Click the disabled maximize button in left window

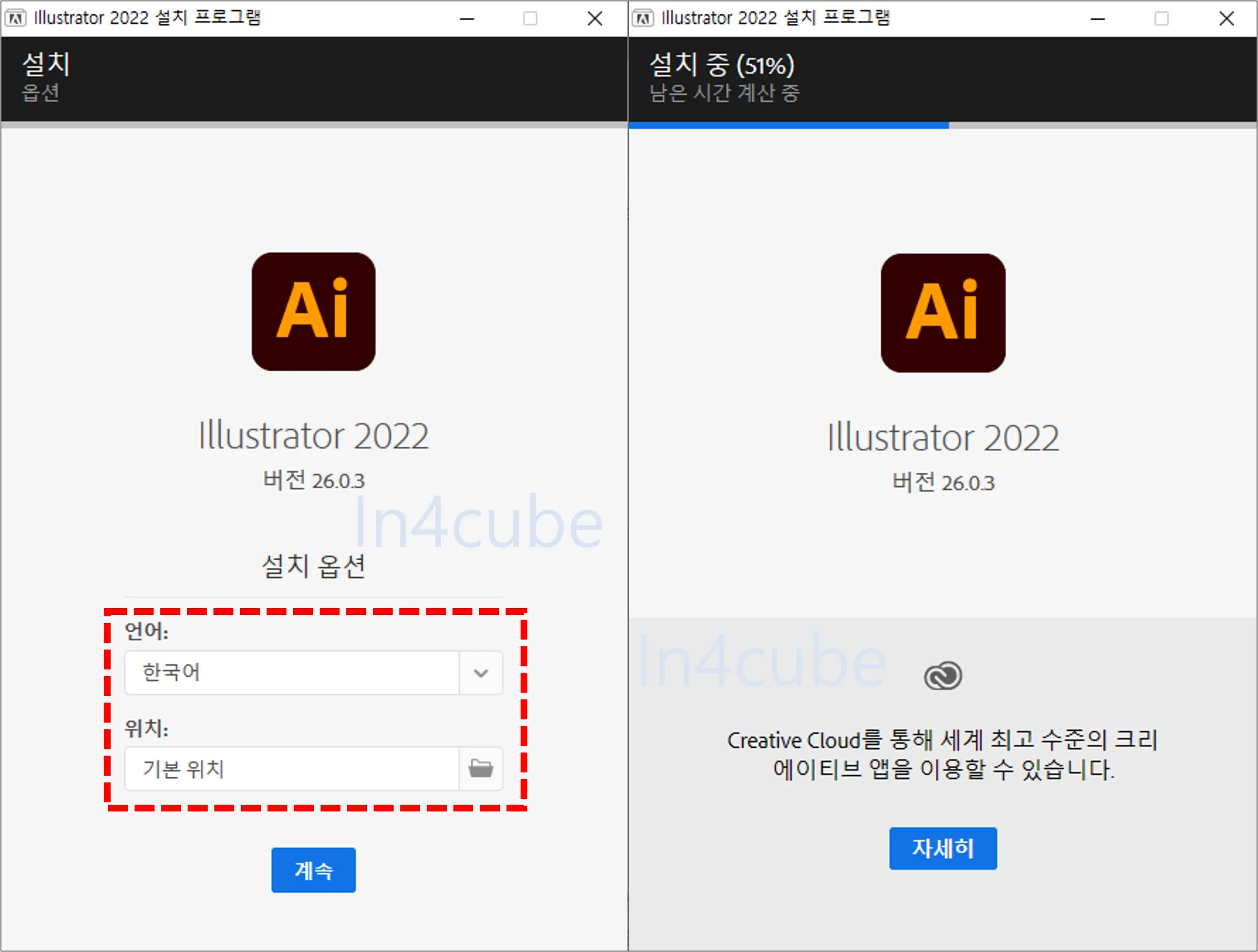pos(530,19)
